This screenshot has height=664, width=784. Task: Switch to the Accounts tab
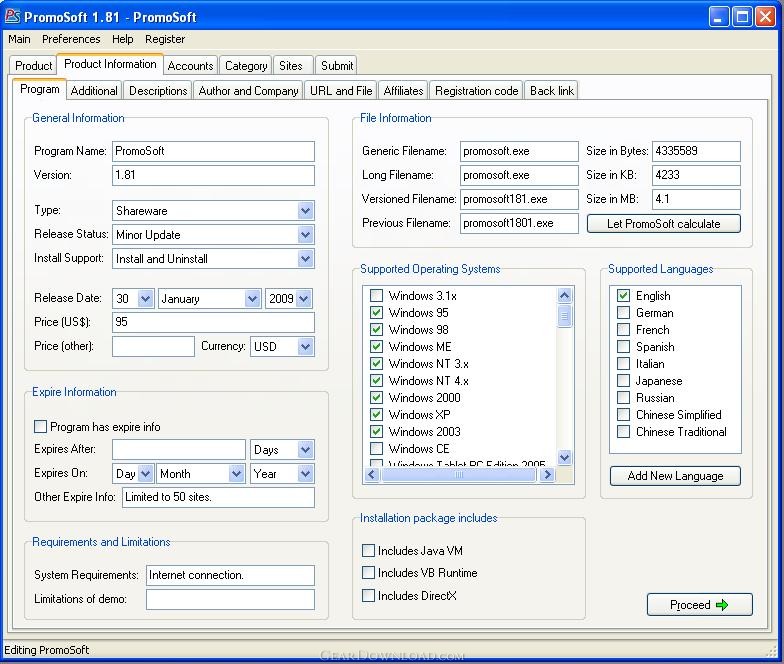point(190,66)
